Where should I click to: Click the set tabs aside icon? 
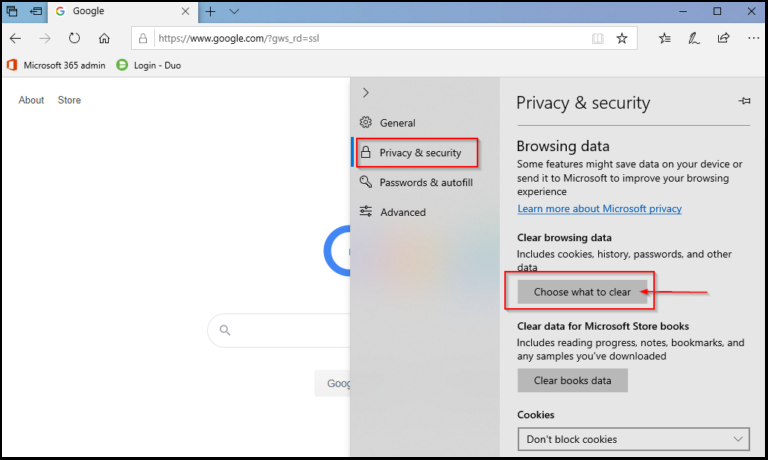point(36,11)
